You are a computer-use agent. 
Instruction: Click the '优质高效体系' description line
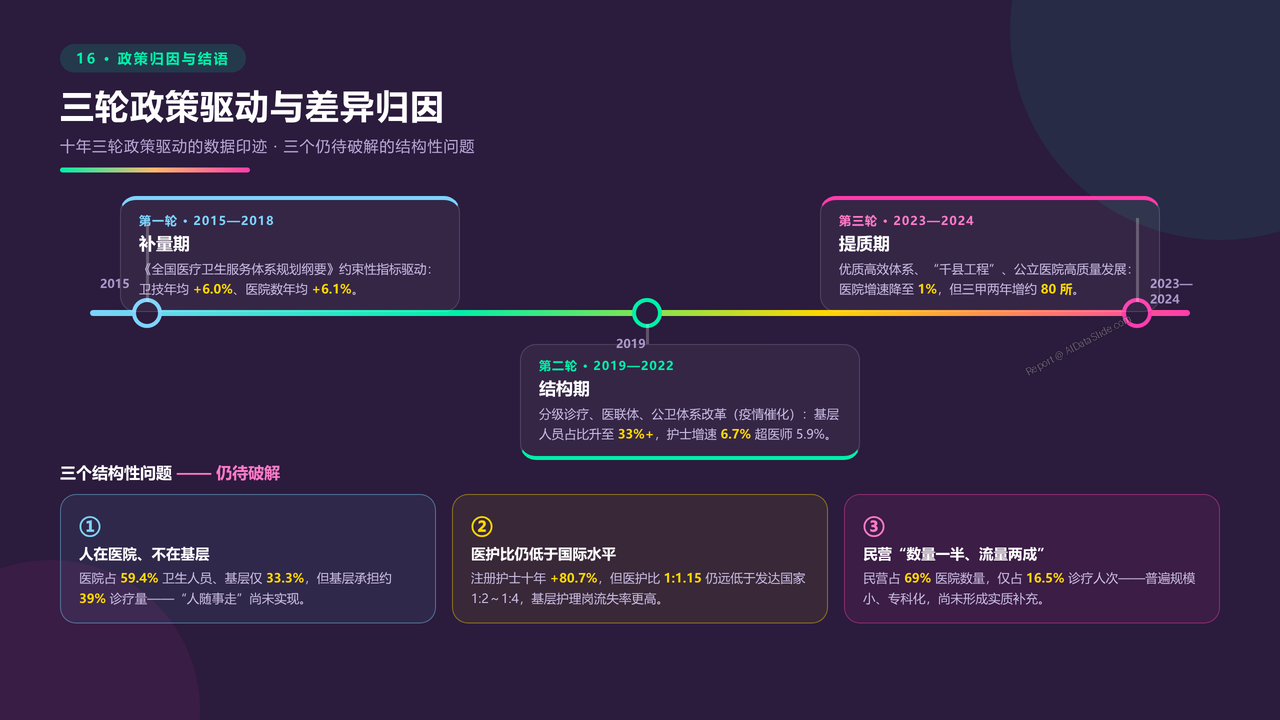(986, 269)
